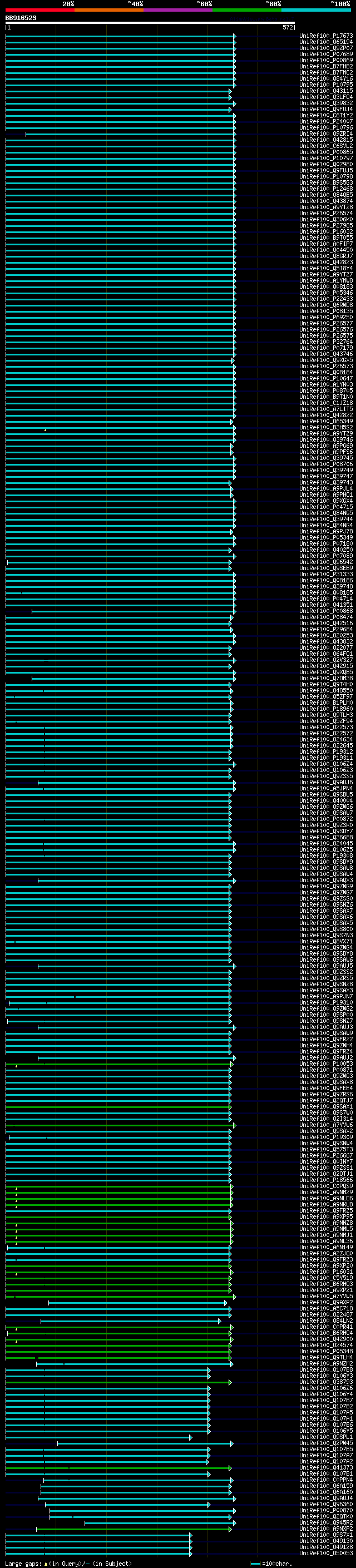Open hit UniRef100_P19310
The image size is (356, 1568).
point(326,1002)
